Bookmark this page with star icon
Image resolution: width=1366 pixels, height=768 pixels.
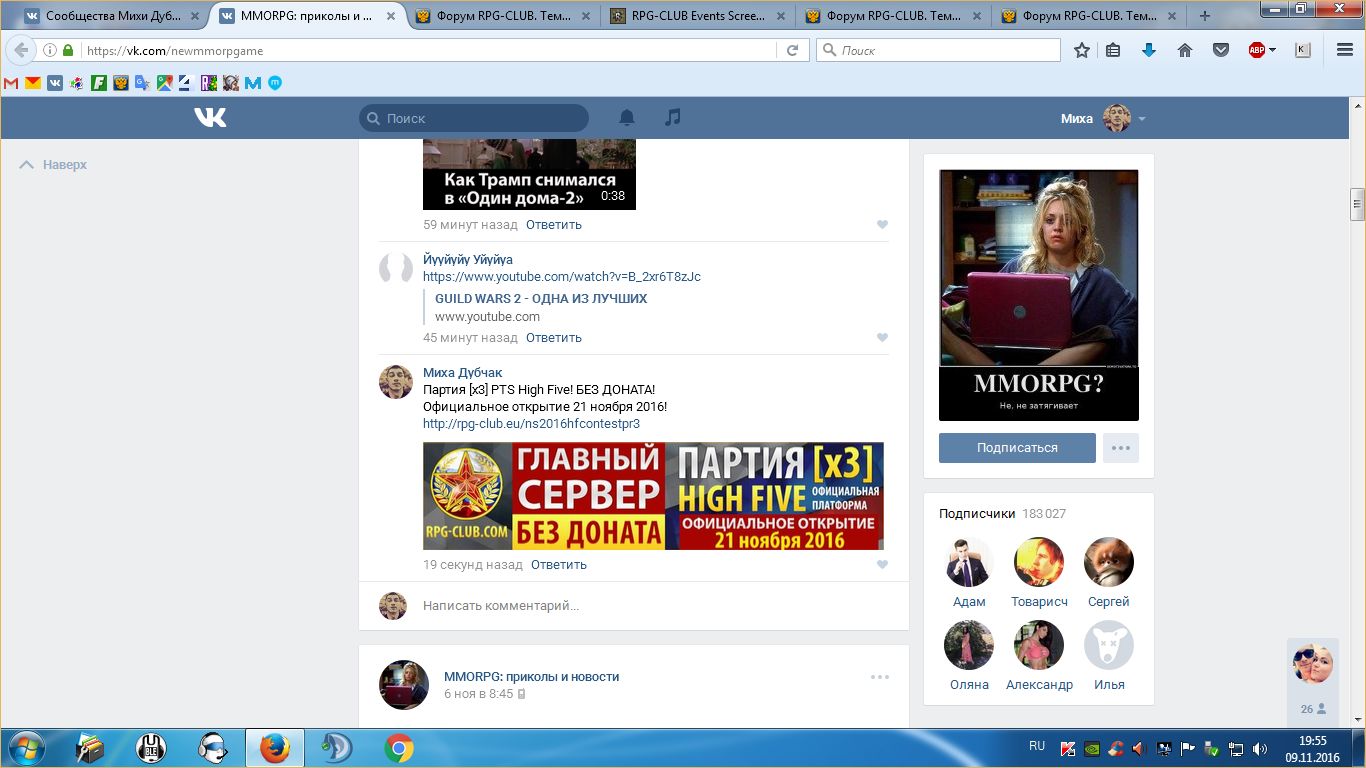click(1081, 50)
